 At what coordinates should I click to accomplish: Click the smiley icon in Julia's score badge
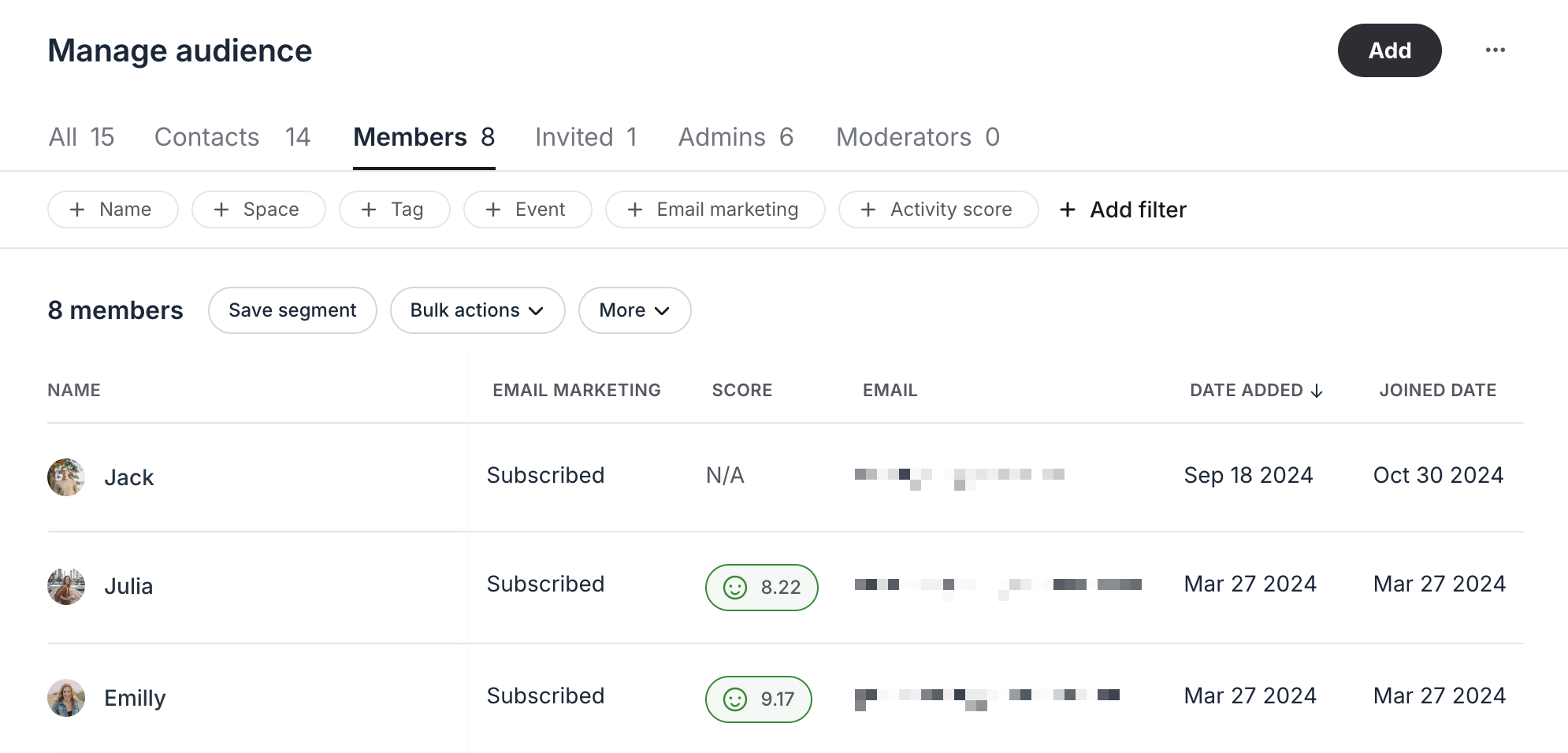coord(736,587)
